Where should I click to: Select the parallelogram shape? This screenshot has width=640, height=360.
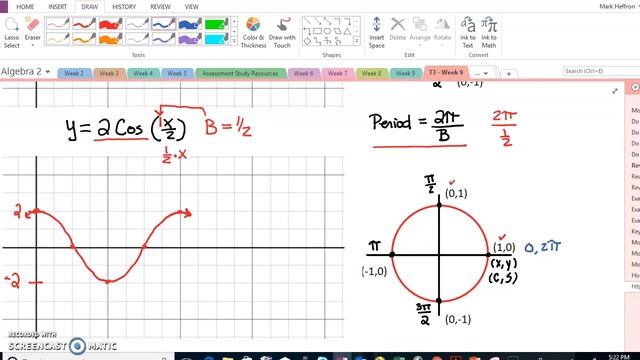coord(337,31)
